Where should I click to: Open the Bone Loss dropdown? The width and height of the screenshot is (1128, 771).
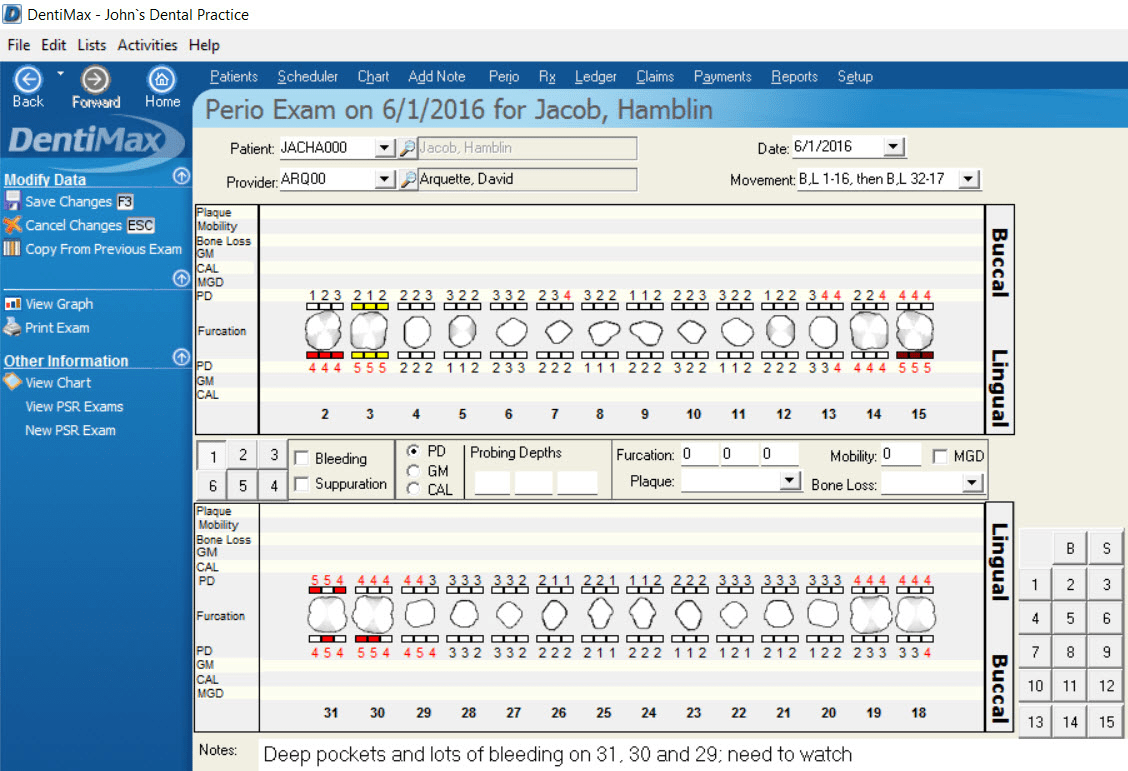click(972, 483)
